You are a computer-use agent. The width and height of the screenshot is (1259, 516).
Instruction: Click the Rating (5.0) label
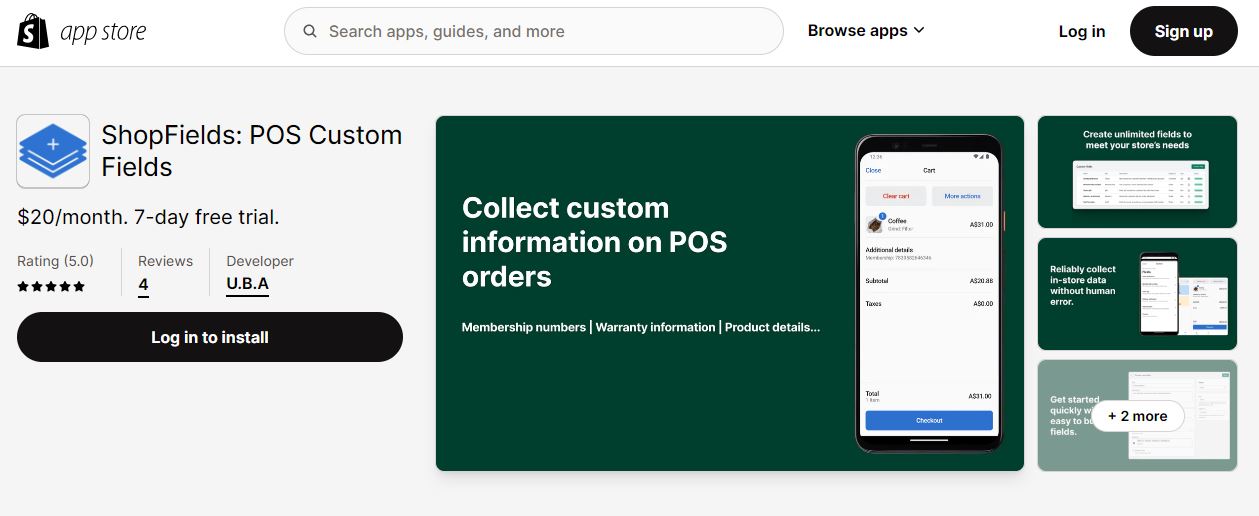[x=55, y=261]
